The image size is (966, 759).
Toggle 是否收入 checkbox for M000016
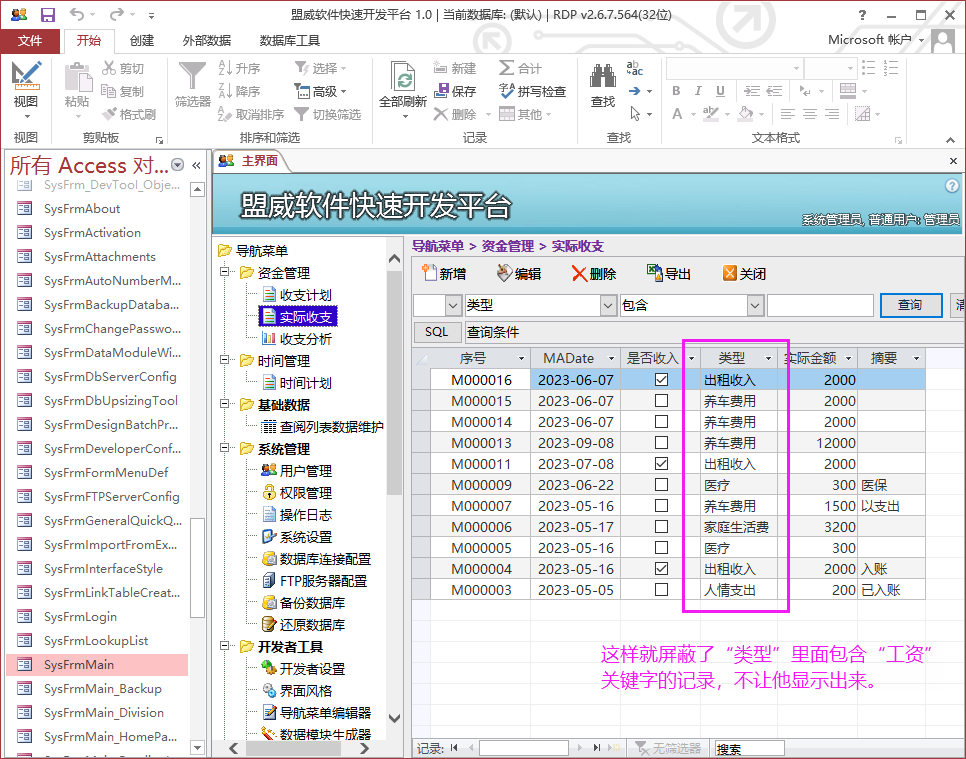coord(661,380)
